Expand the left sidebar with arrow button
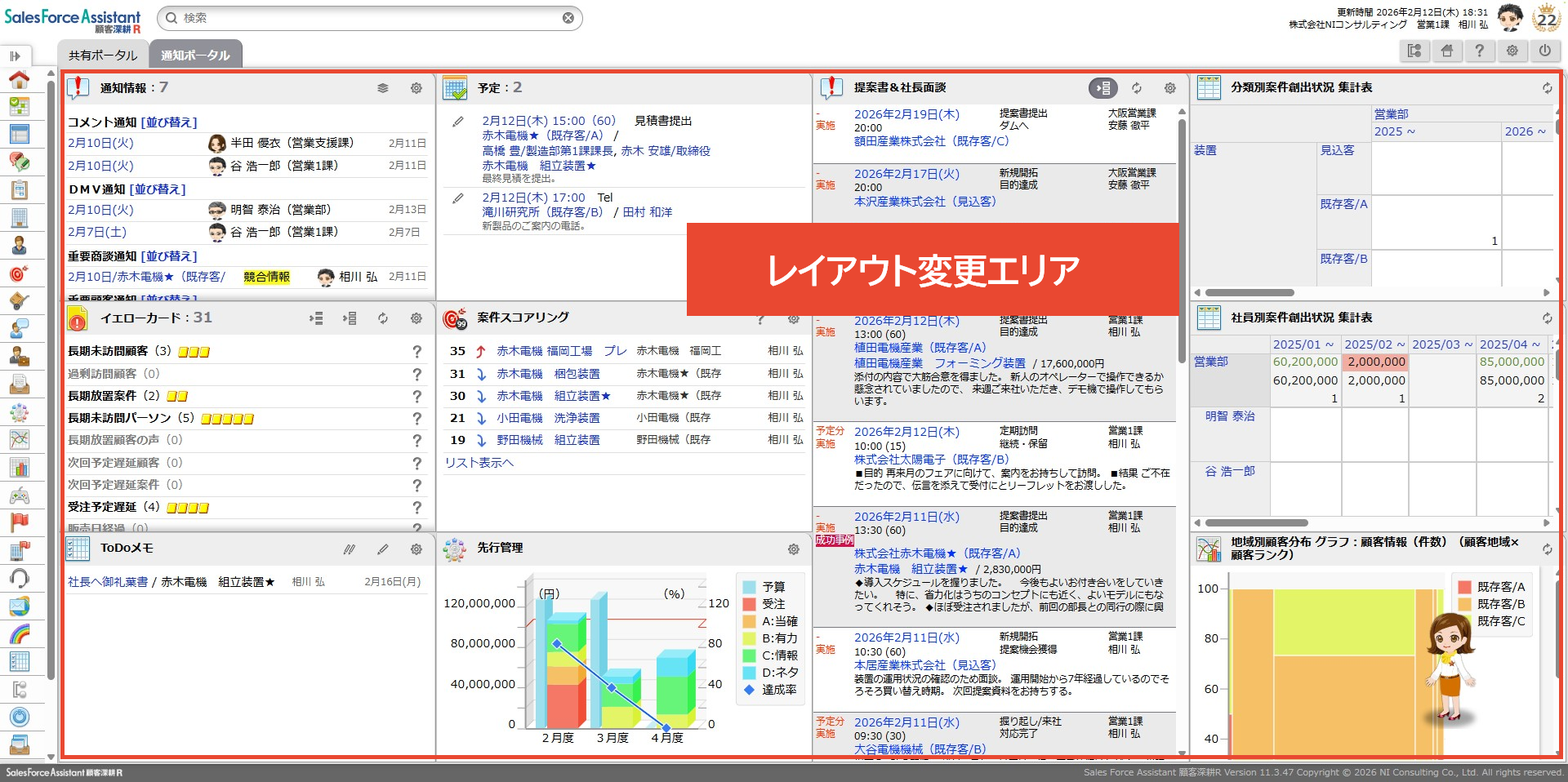The width and height of the screenshot is (1568, 782). click(x=16, y=56)
